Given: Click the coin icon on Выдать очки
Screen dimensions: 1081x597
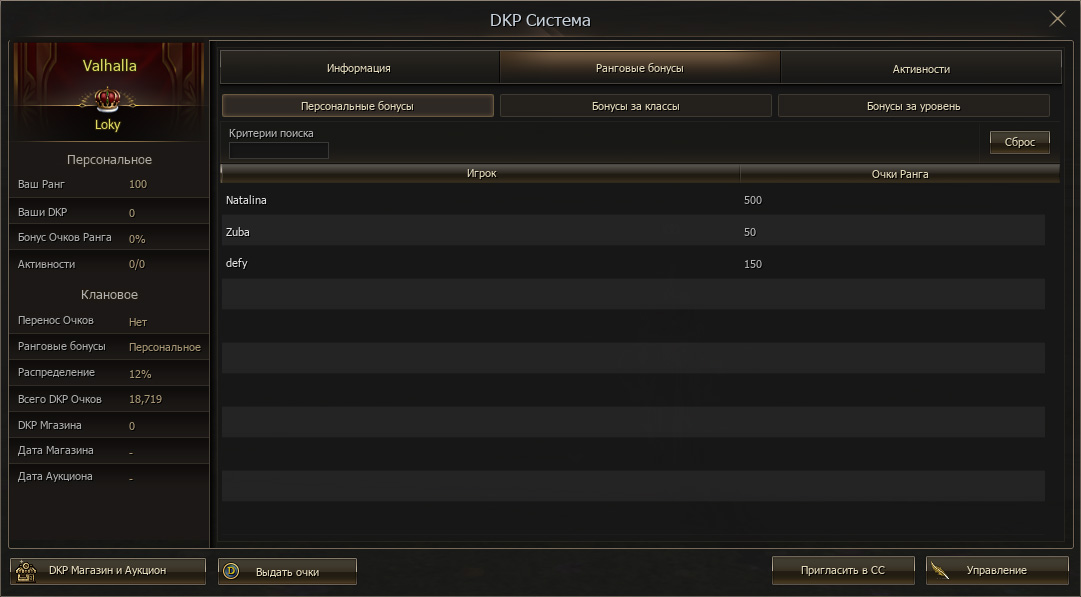Looking at the screenshot, I should 232,571.
